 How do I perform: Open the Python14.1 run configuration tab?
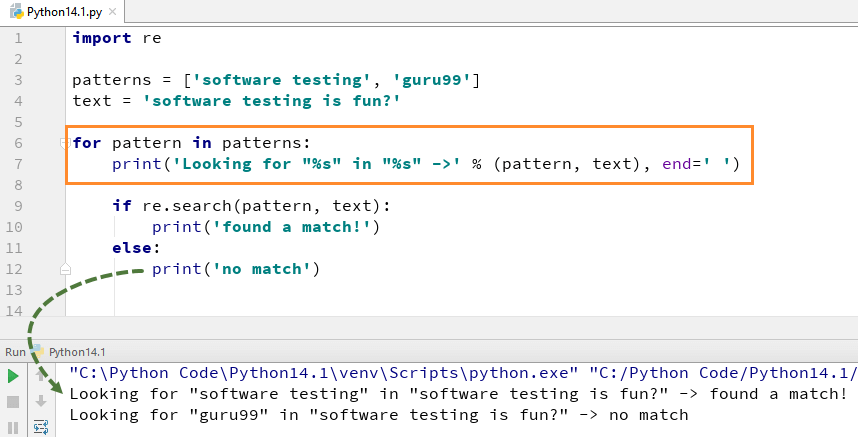click(x=76, y=352)
